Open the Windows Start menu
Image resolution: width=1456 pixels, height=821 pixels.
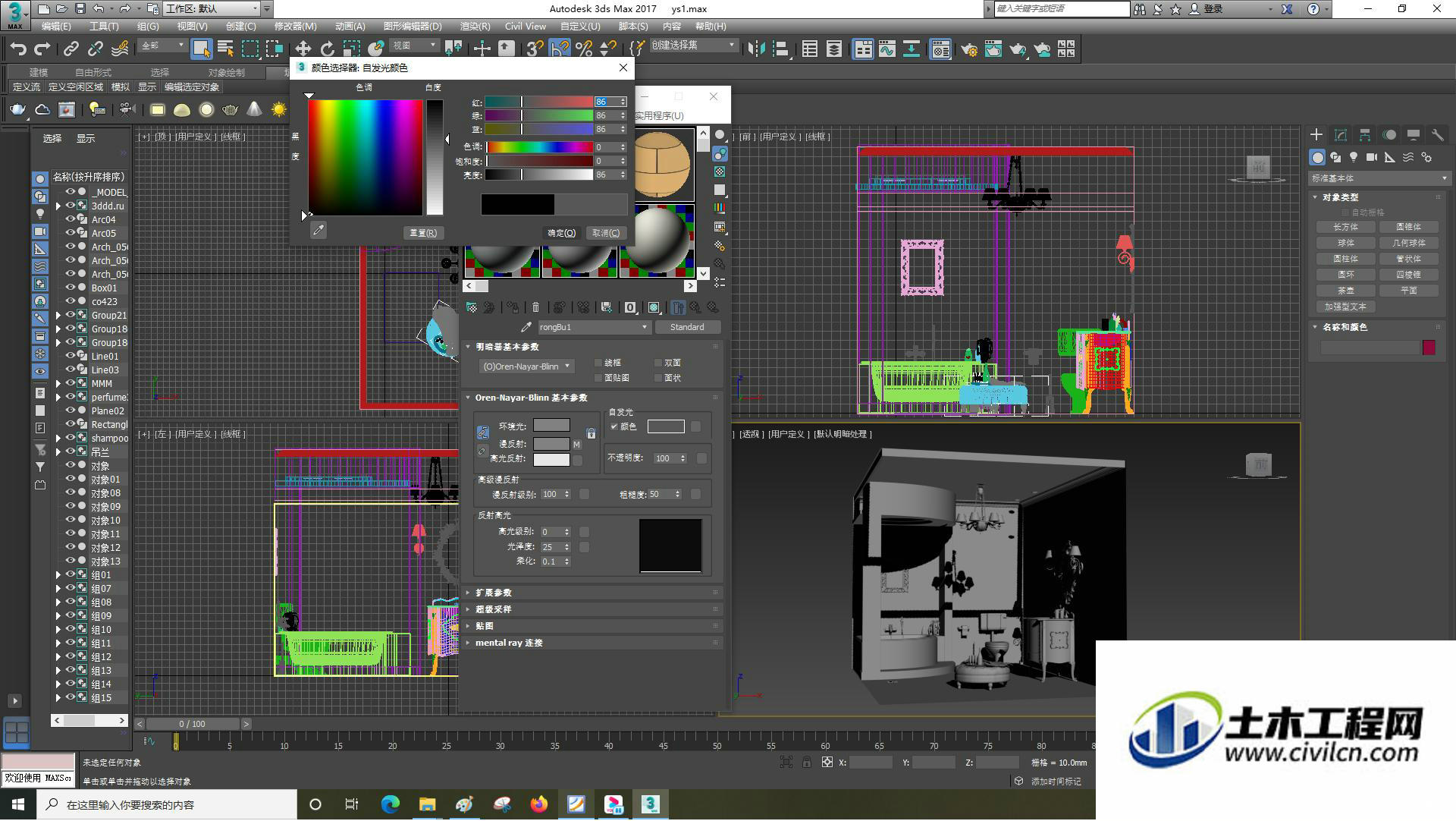point(18,805)
